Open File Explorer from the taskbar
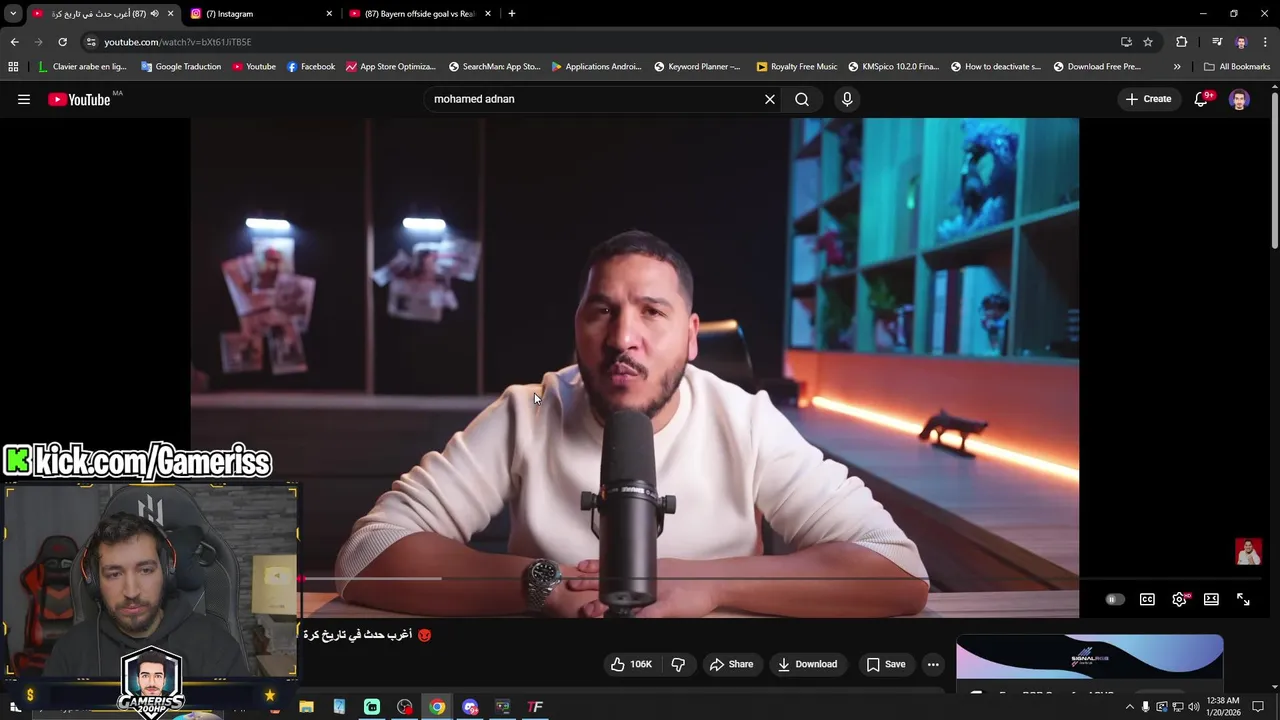Image resolution: width=1280 pixels, height=720 pixels. coord(307,707)
